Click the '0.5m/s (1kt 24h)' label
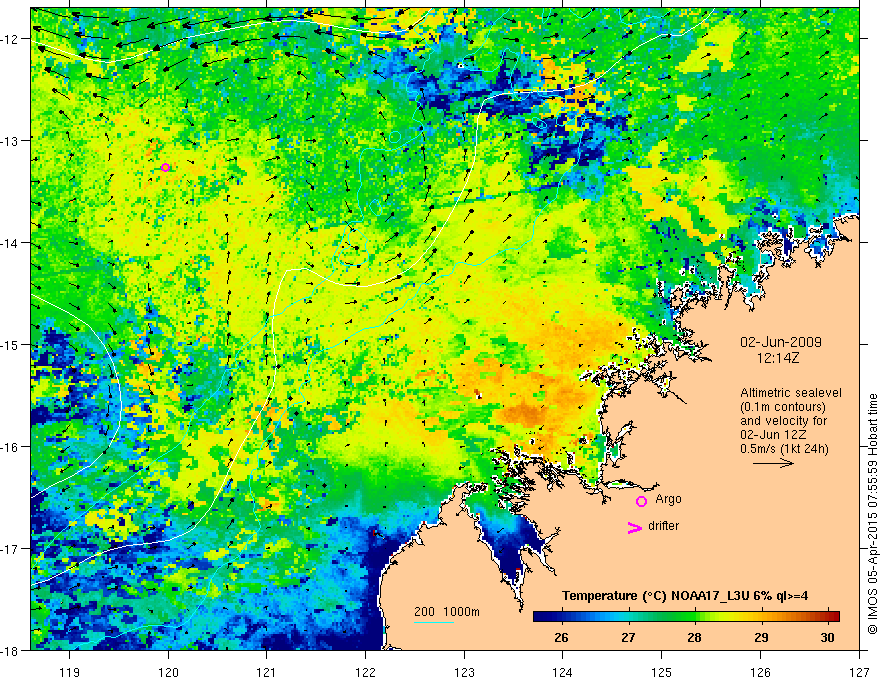Screen dimensions: 880x680 784,449
